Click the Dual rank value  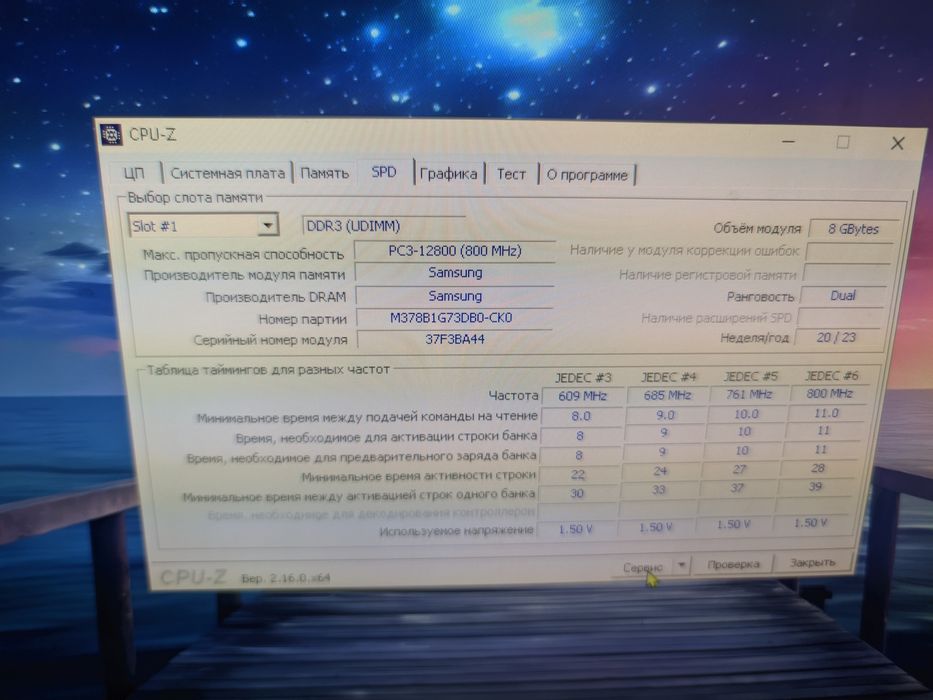coord(843,296)
